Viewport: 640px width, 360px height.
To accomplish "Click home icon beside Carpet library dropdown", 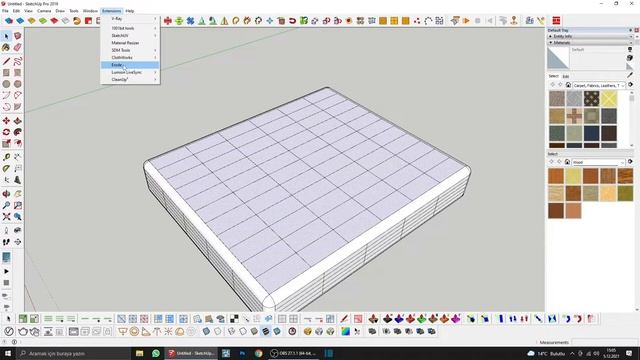I will point(568,85).
